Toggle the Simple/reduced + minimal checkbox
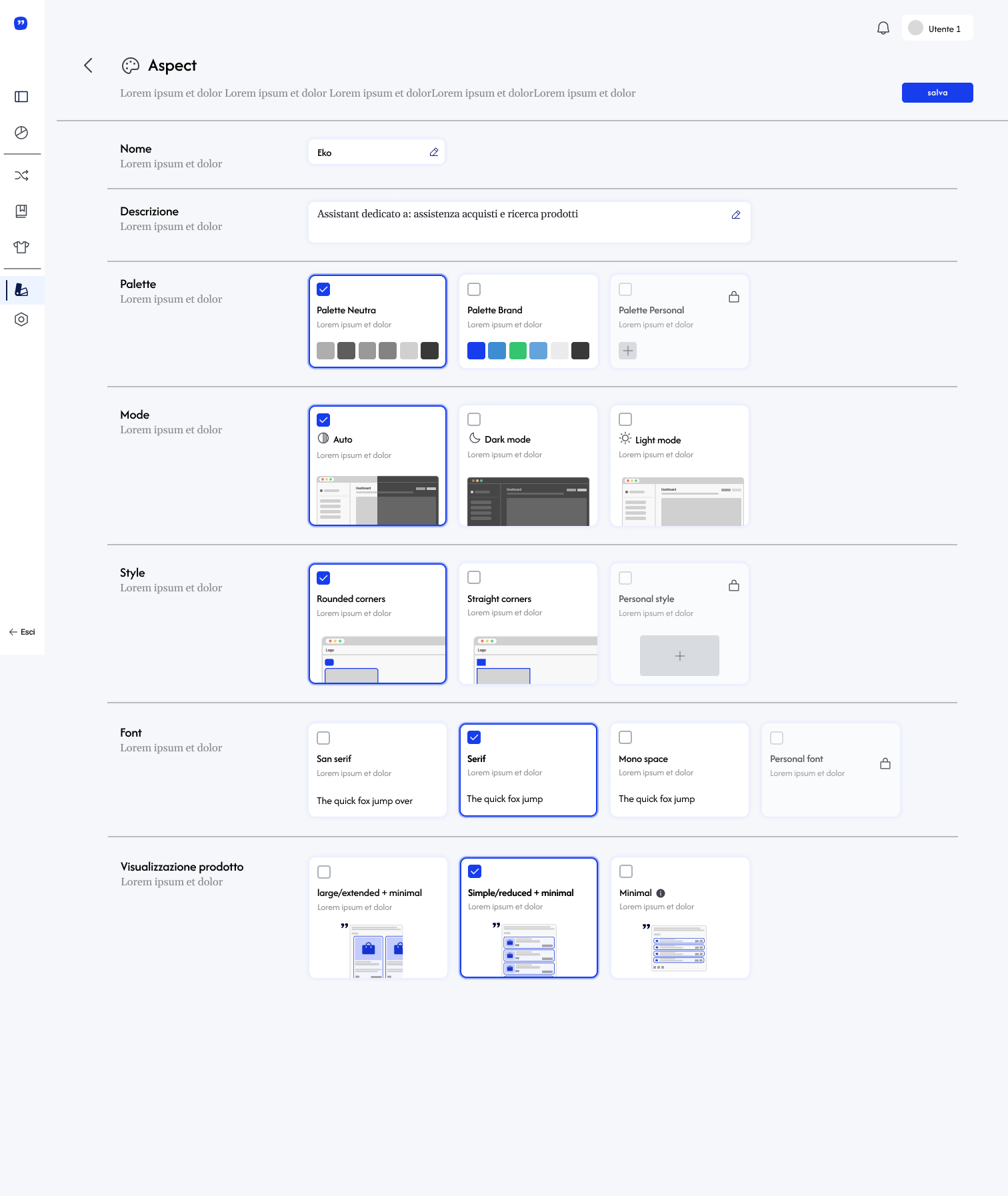The image size is (1008, 1196). [x=475, y=871]
